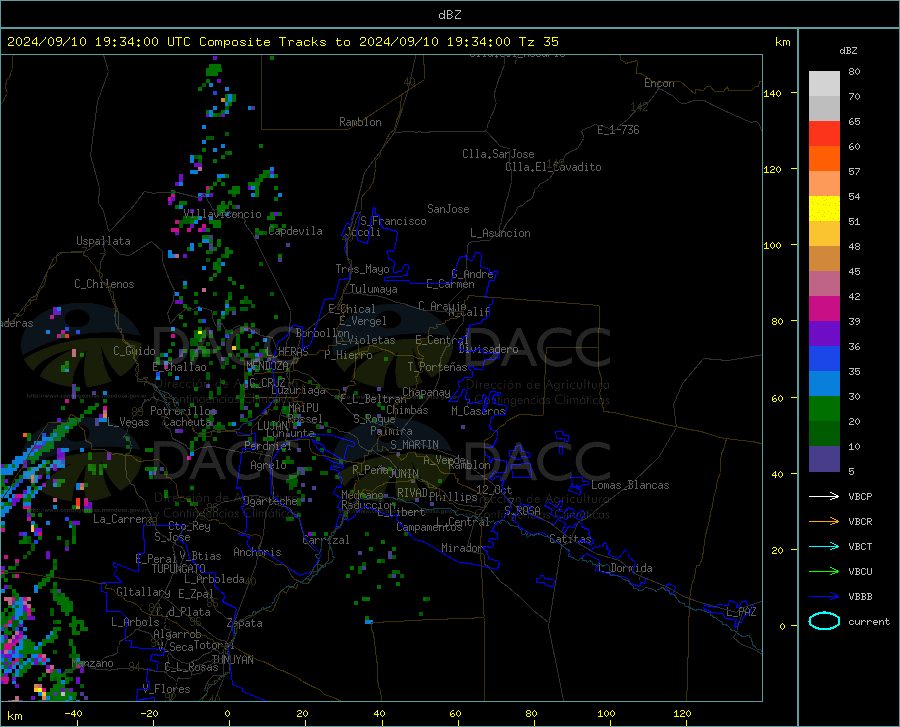900x727 pixels.
Task: Click the Capdevila label
Action: pos(296,231)
